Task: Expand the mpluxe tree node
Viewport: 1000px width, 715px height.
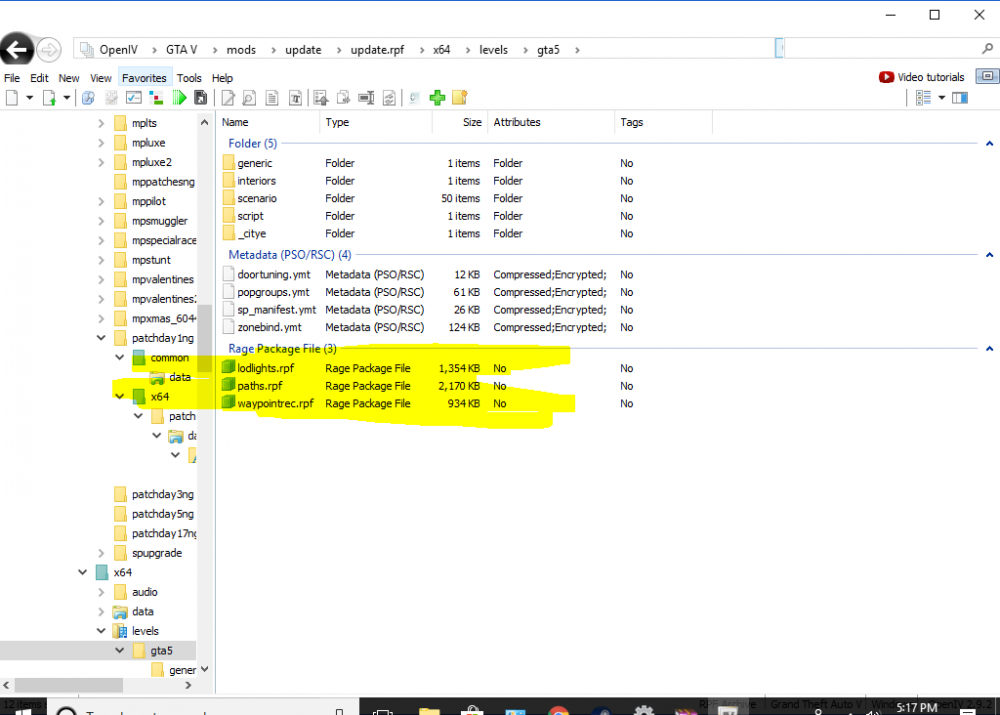Action: click(x=101, y=143)
